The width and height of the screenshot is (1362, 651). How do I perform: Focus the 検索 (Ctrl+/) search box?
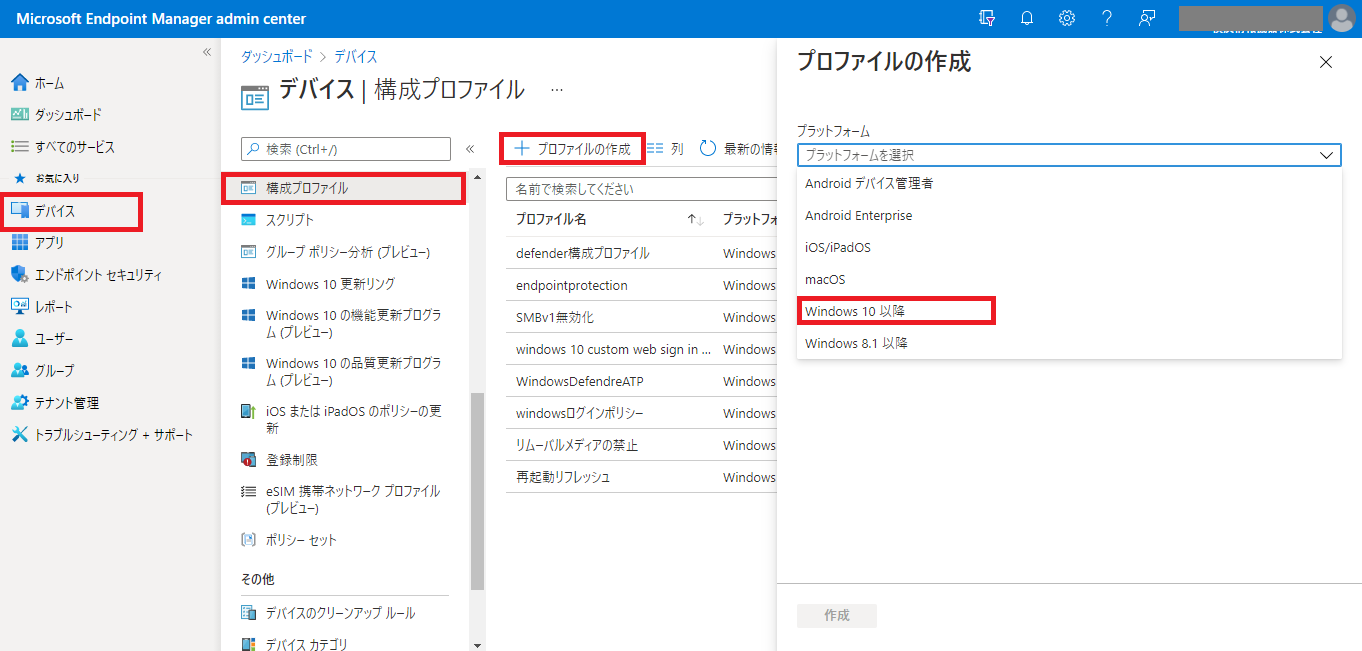pyautogui.click(x=346, y=149)
